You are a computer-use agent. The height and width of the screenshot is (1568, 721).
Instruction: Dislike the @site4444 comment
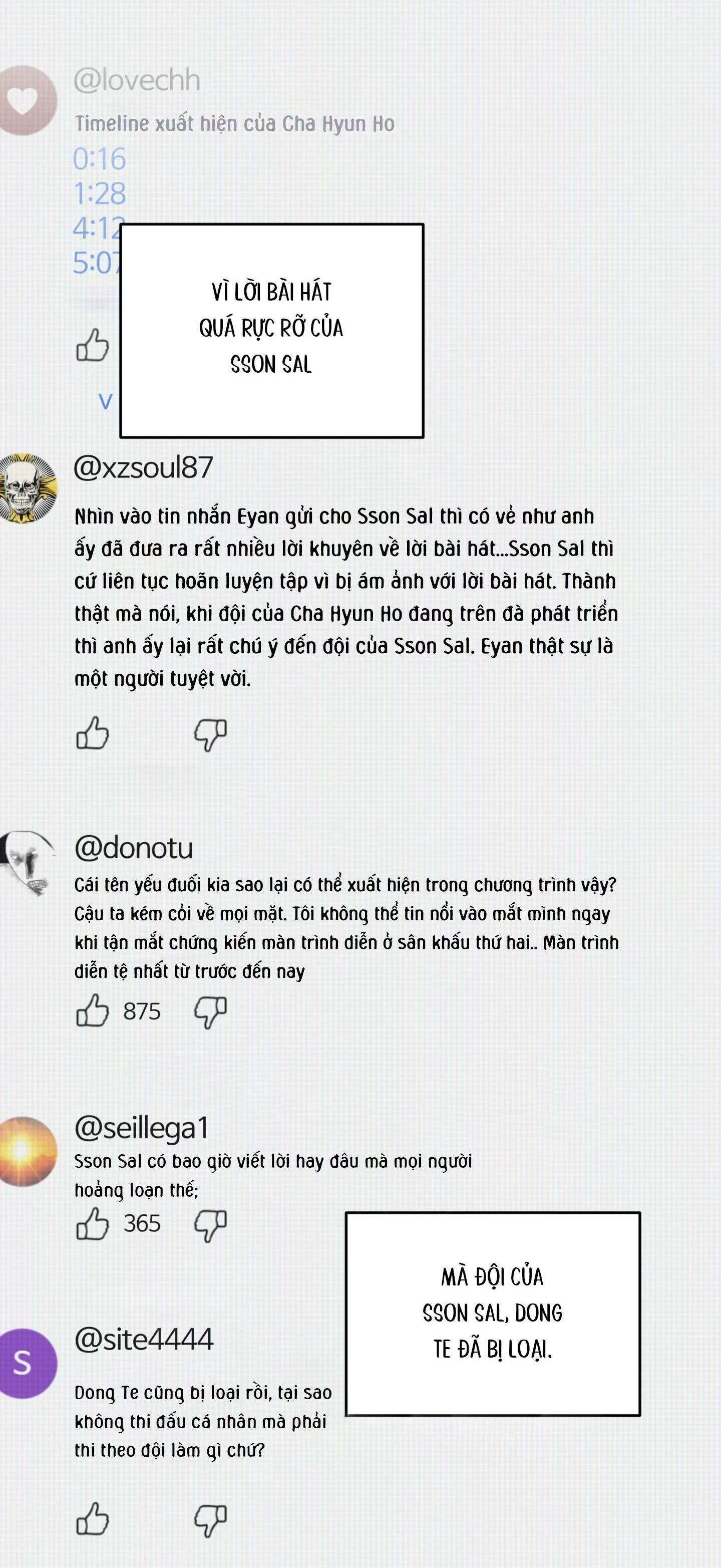tap(210, 1521)
